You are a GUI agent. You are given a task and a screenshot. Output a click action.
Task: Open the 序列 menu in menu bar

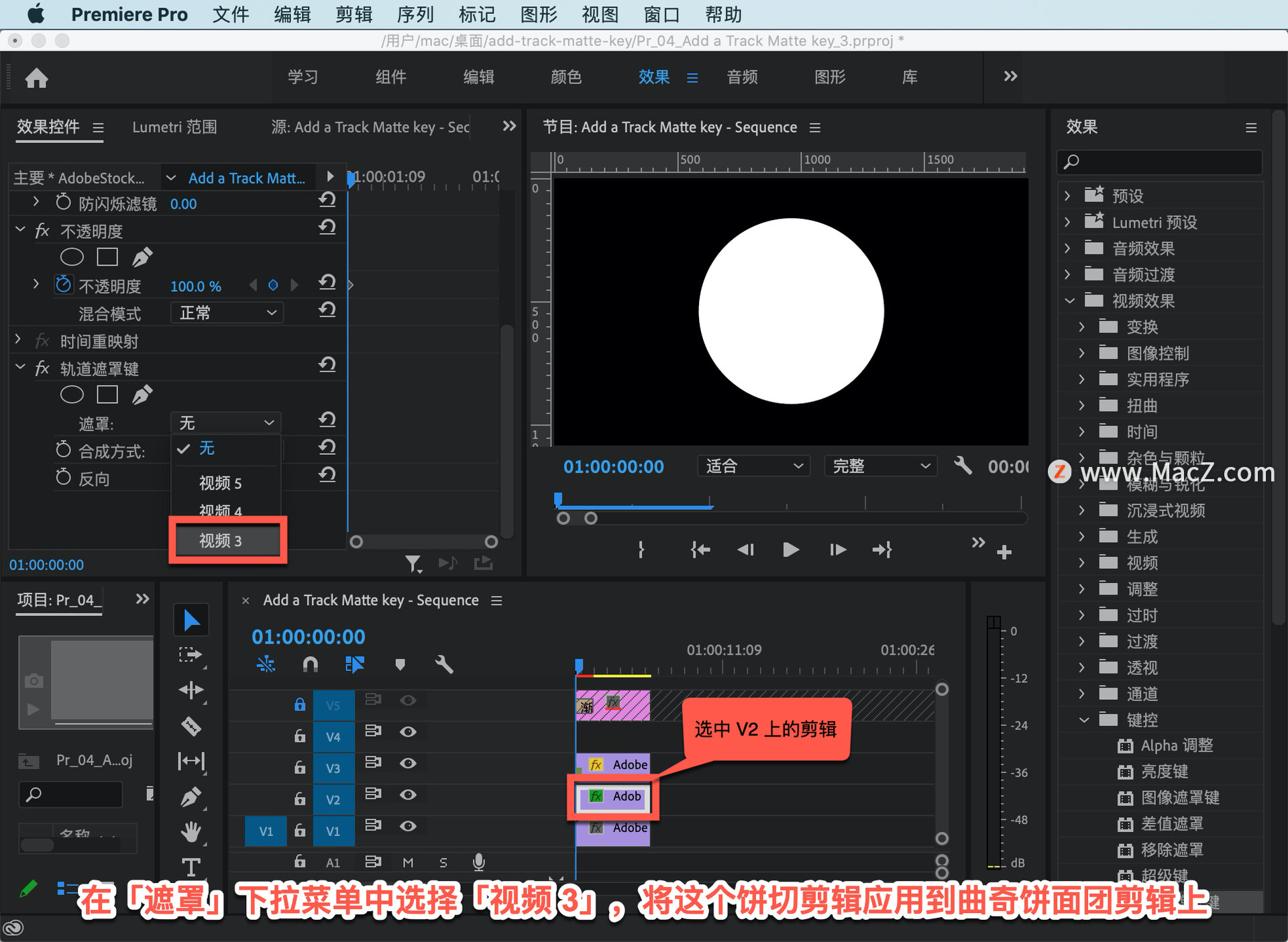(415, 14)
